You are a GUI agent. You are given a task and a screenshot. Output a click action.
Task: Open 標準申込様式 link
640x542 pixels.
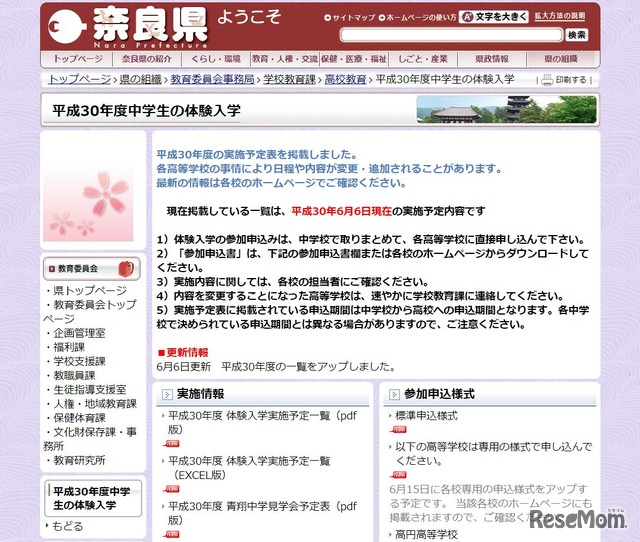click(426, 416)
